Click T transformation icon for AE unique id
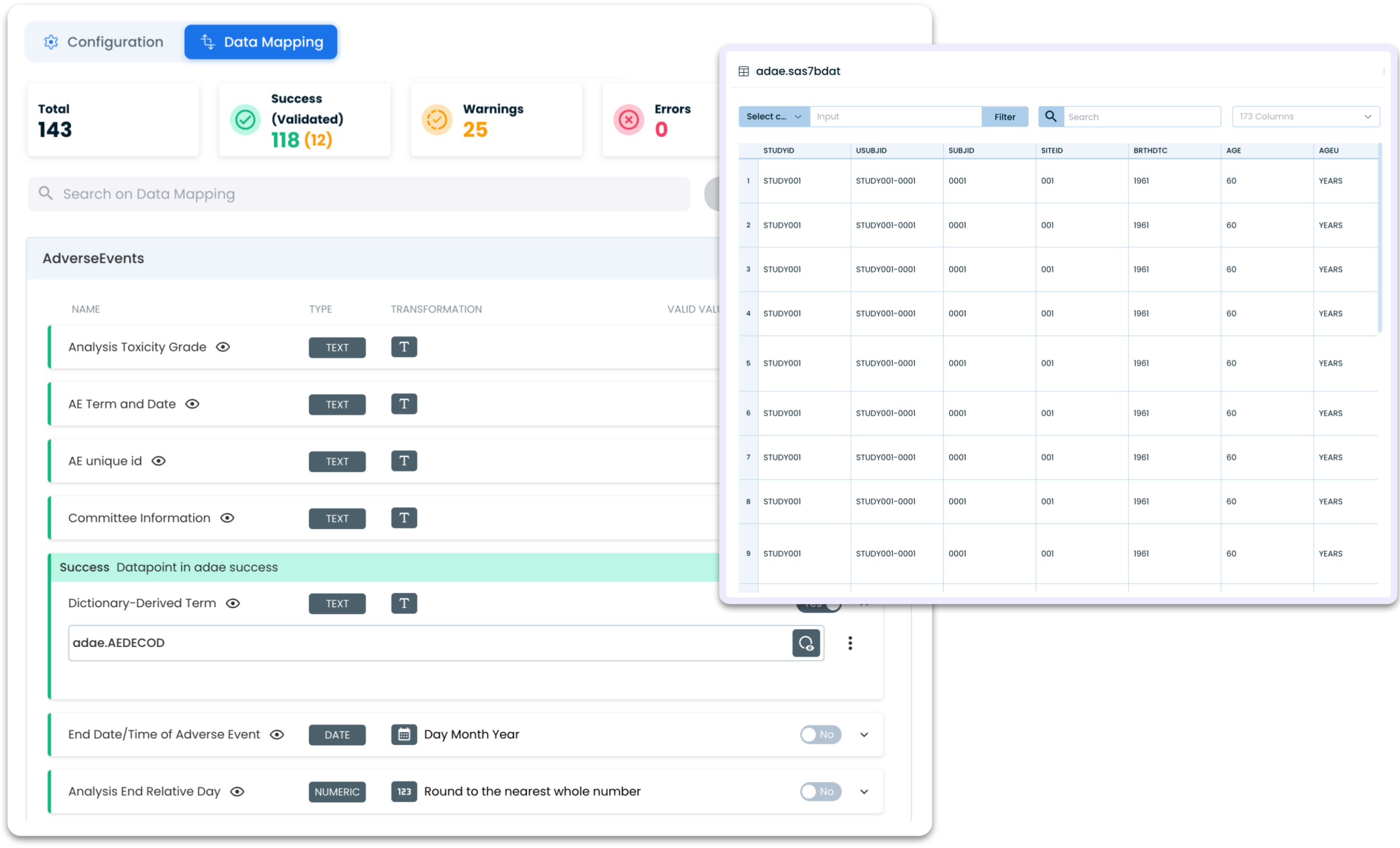Image resolution: width=1400 pixels, height=848 pixels. (404, 461)
